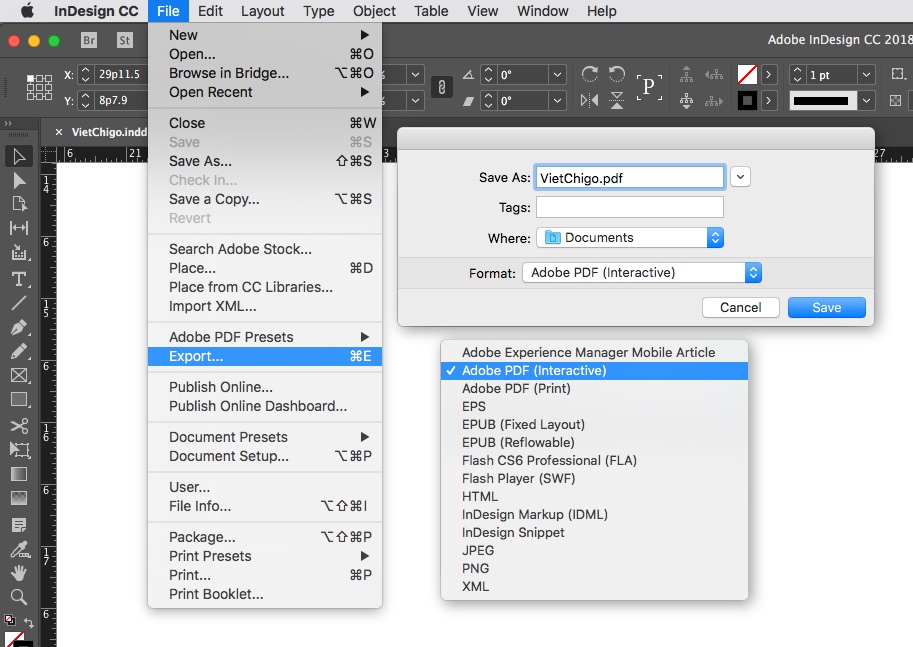Click the Save button
This screenshot has width=913, height=647.
coord(826,307)
